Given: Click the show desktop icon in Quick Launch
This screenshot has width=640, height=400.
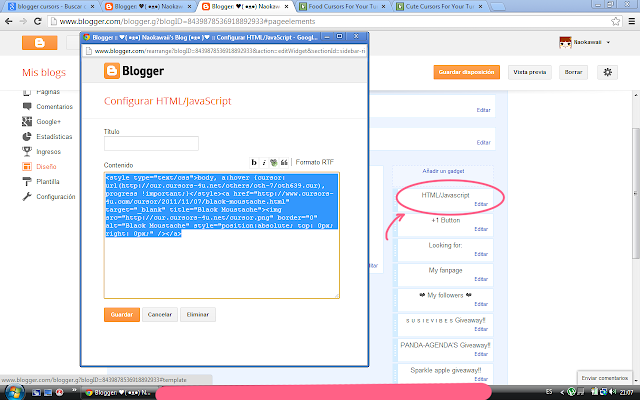Looking at the screenshot, I should pyautogui.click(x=48, y=393).
